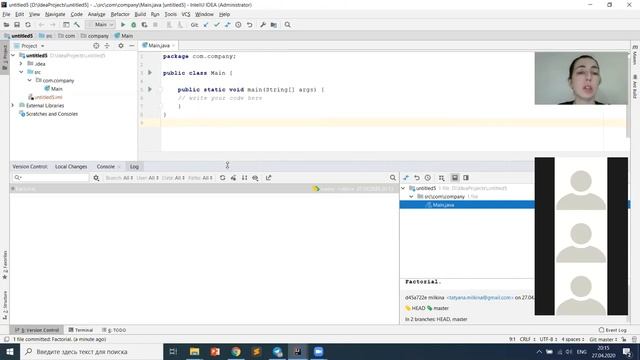Click the Git Rollback icon in main toolbar
640x360 pixels.
point(249,25)
